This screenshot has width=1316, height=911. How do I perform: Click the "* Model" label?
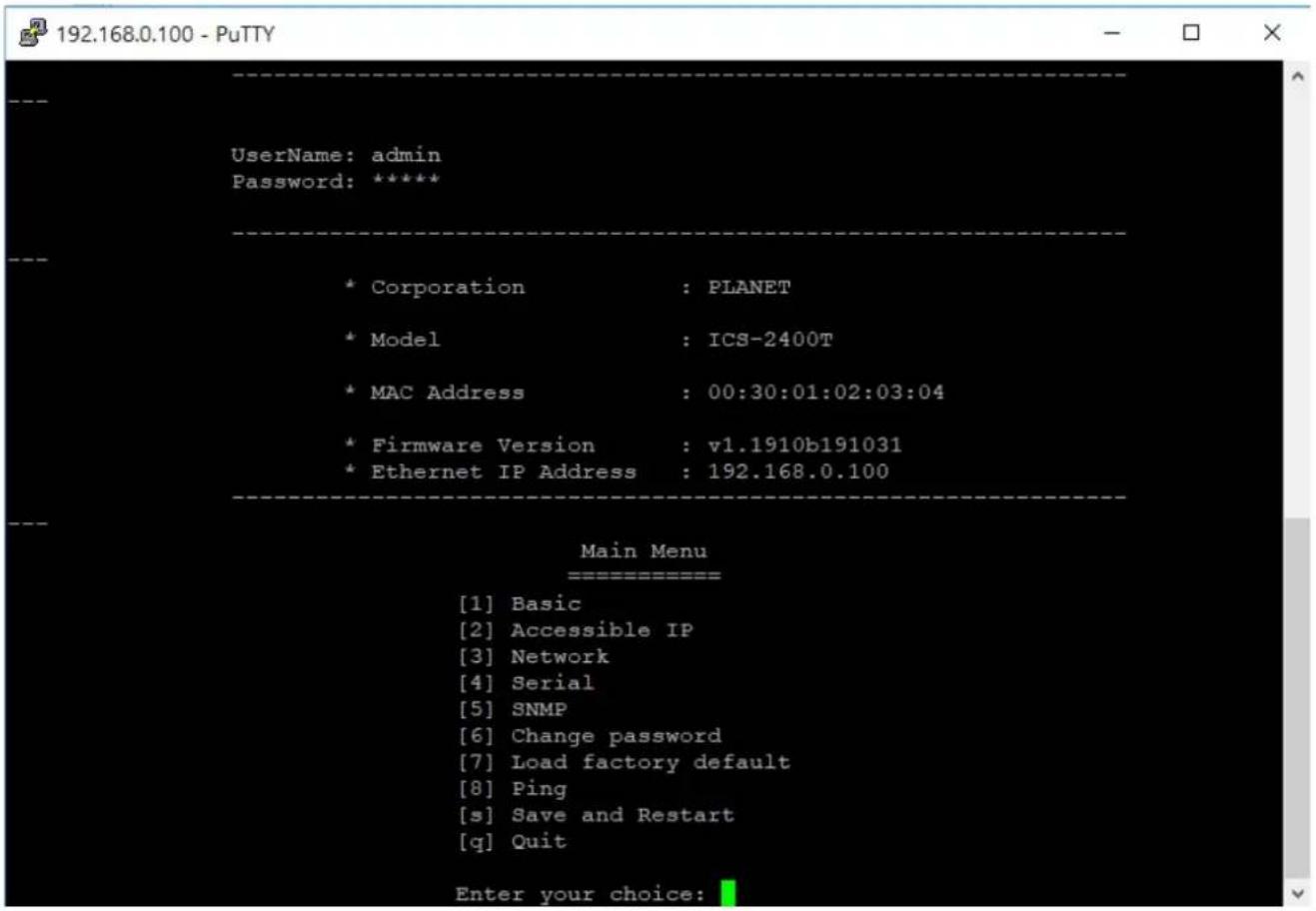click(392, 340)
